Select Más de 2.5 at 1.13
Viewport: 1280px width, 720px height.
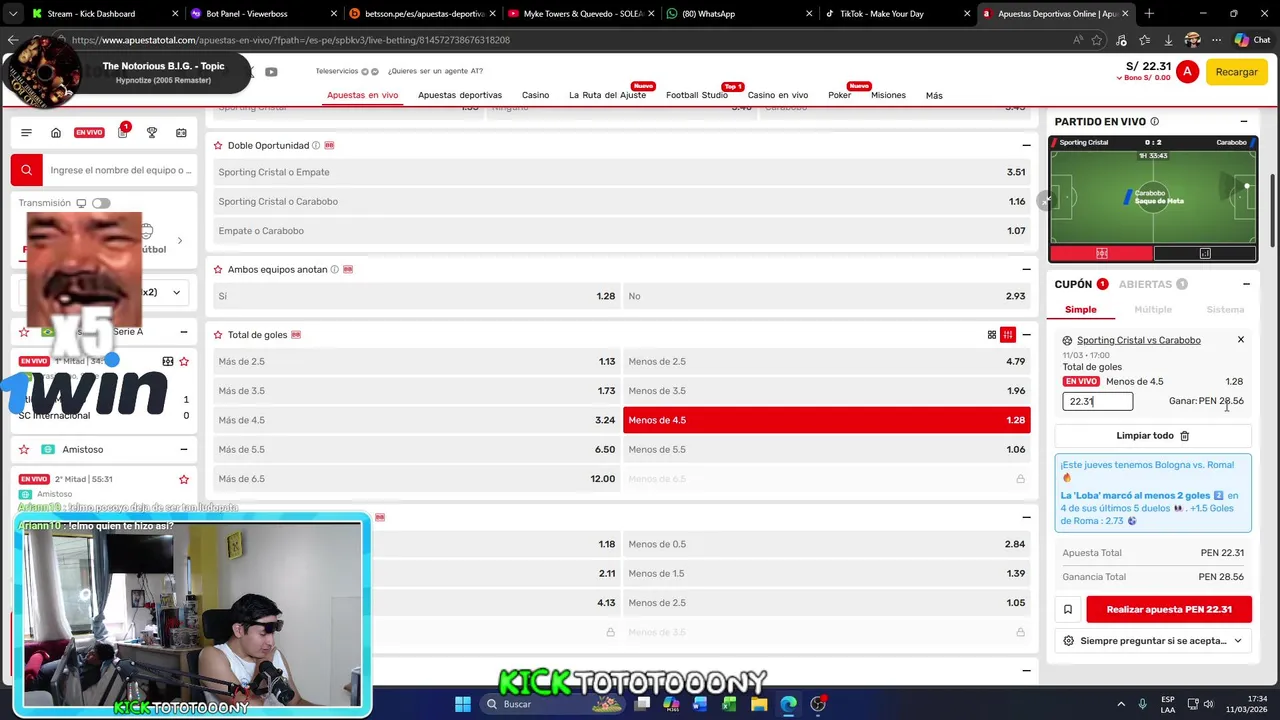pyautogui.click(x=416, y=361)
